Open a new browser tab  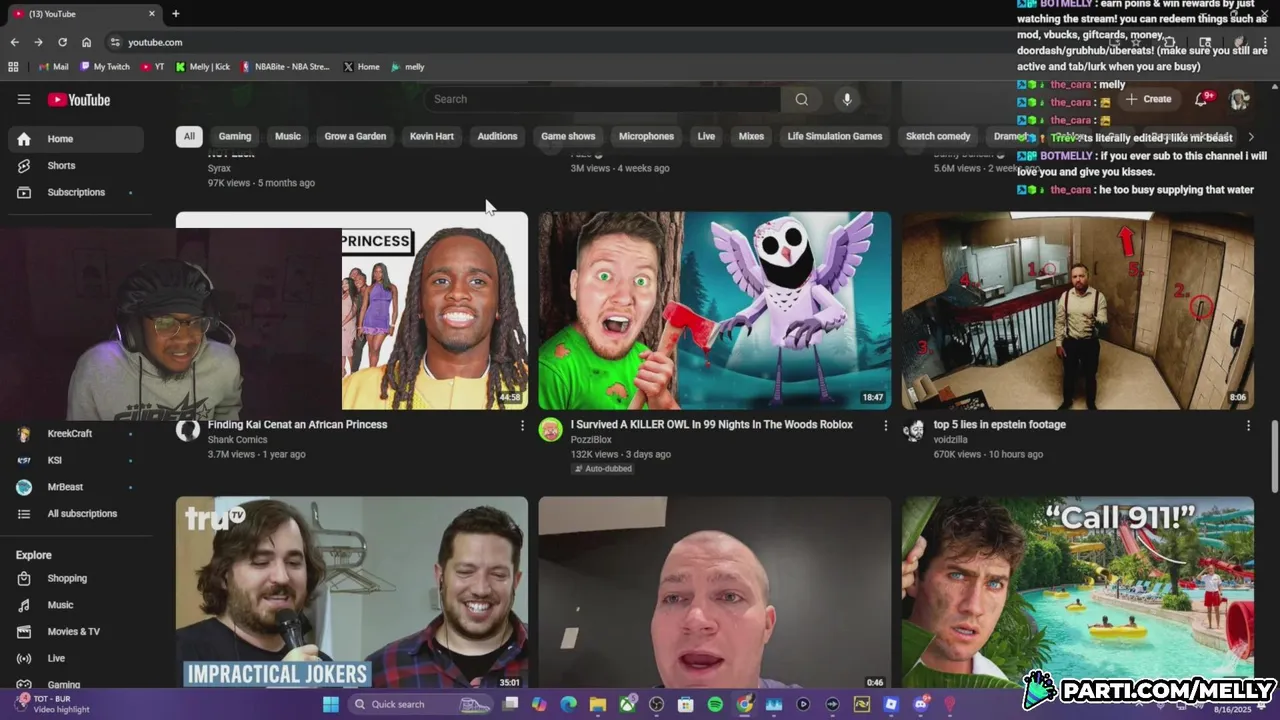[x=176, y=14]
